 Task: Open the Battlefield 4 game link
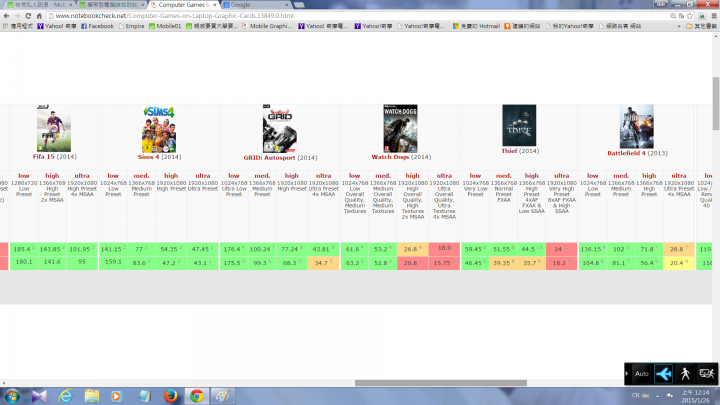pos(626,153)
